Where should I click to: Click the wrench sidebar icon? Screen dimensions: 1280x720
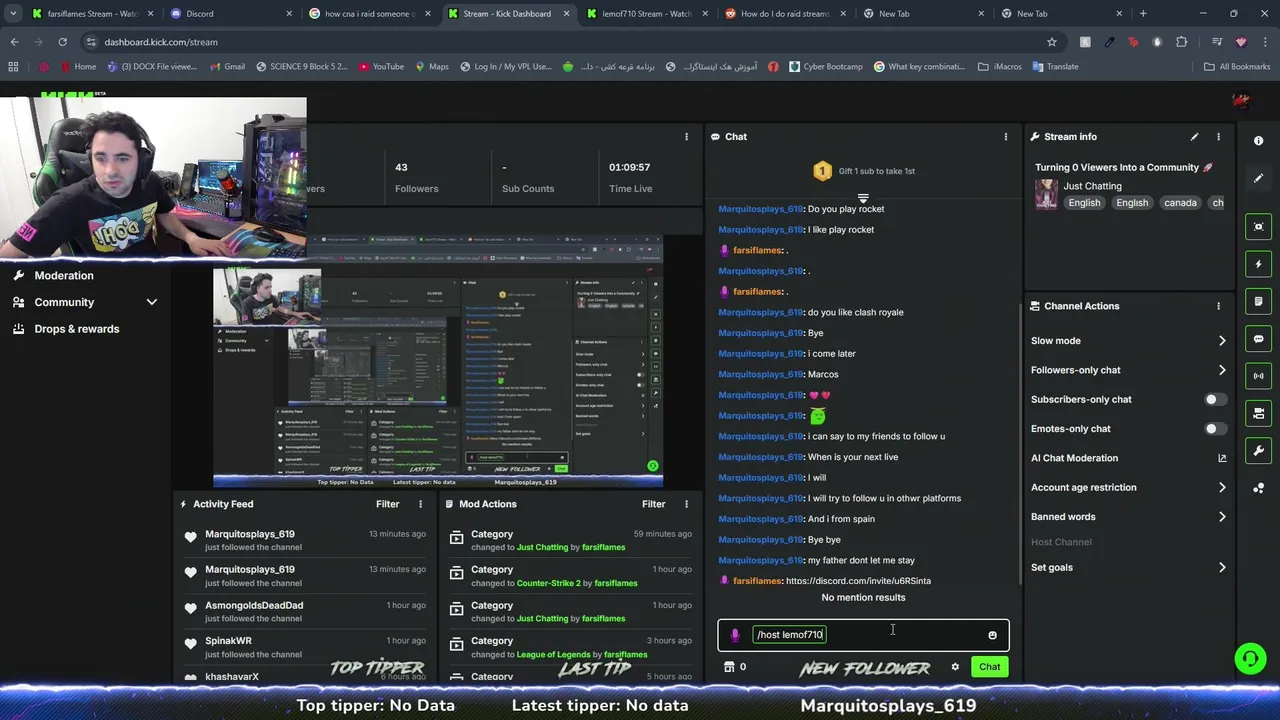point(1259,450)
